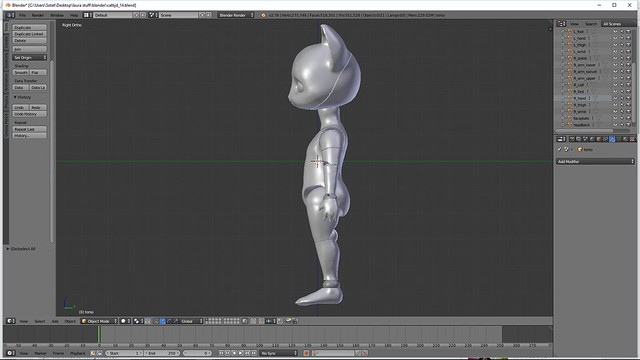Image resolution: width=640 pixels, height=360 pixels.
Task: Open the pivot point selector
Action: (x=138, y=321)
